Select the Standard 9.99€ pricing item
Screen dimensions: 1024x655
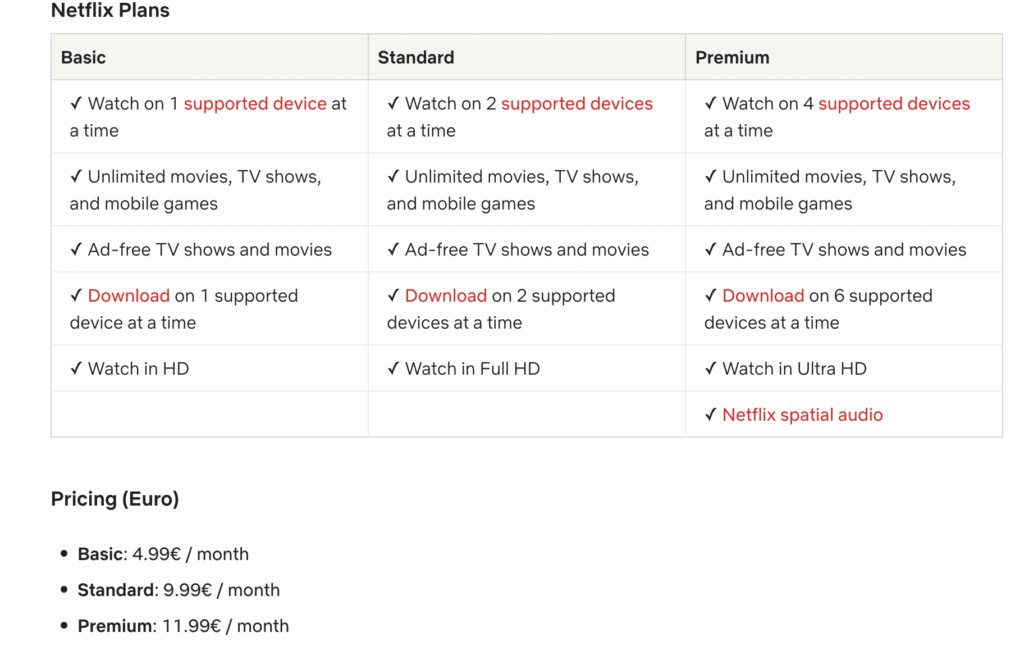(179, 590)
